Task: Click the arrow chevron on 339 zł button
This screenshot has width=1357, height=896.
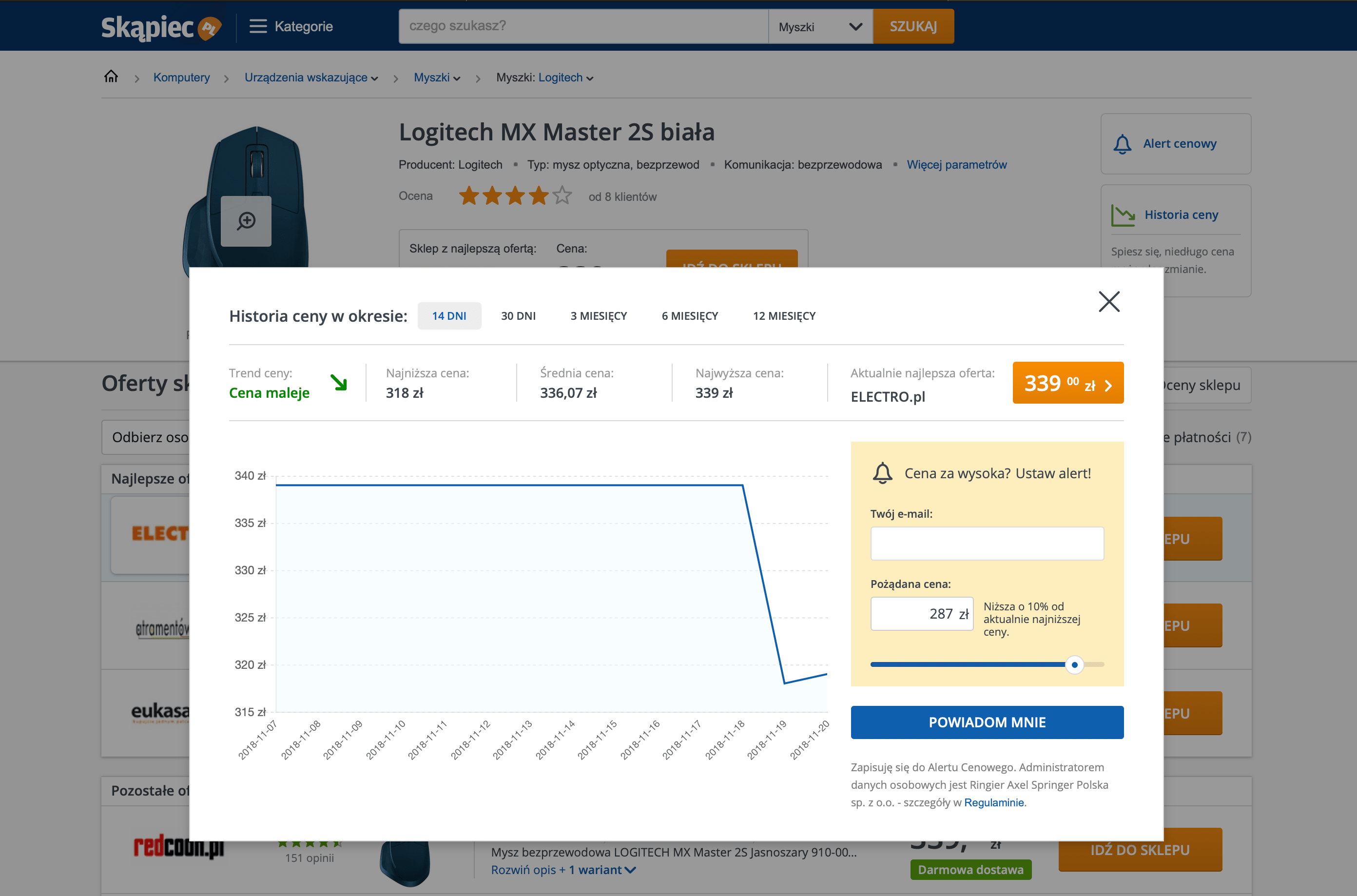Action: [1108, 385]
